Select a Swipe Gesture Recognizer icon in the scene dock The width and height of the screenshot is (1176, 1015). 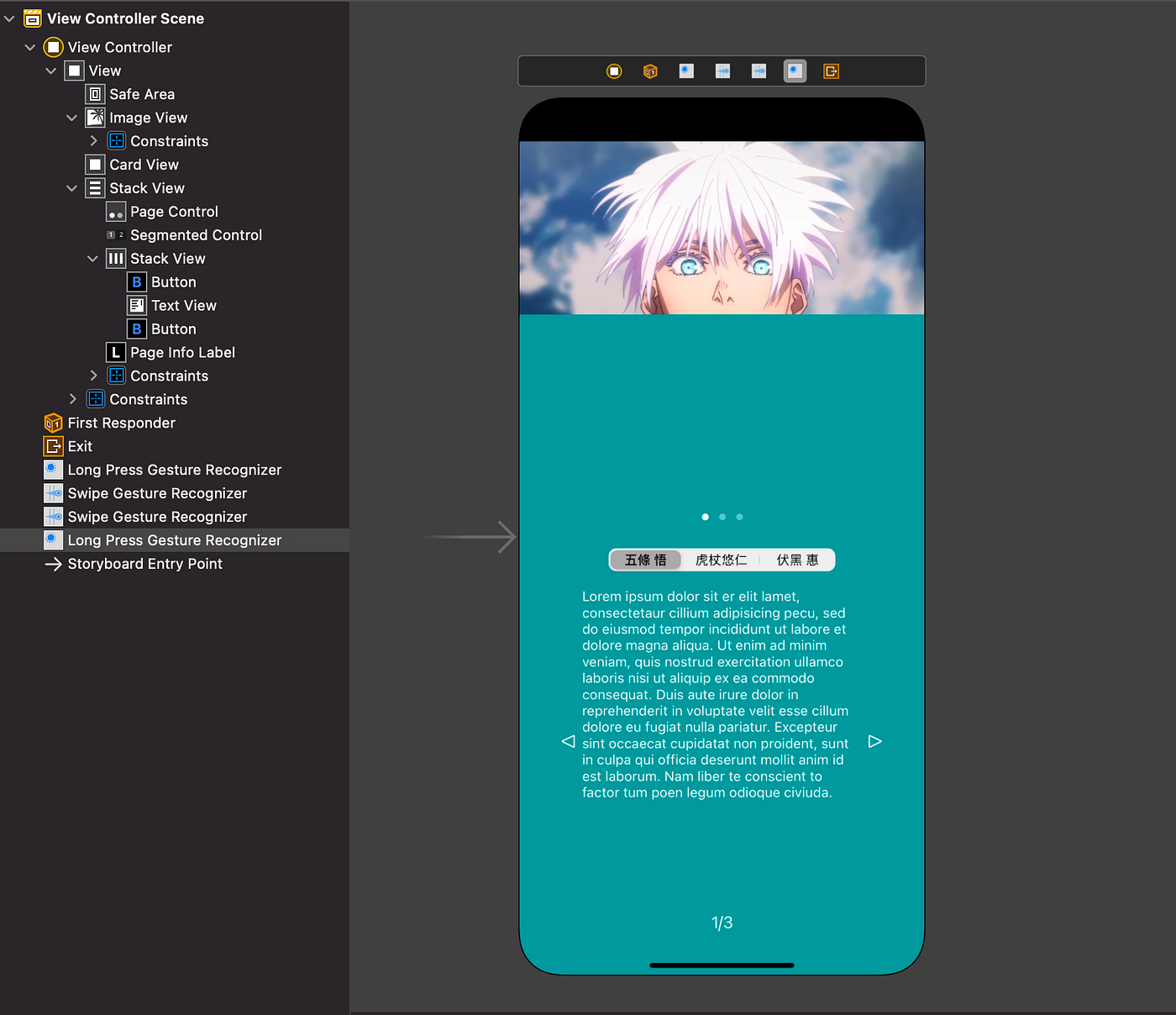click(52, 493)
